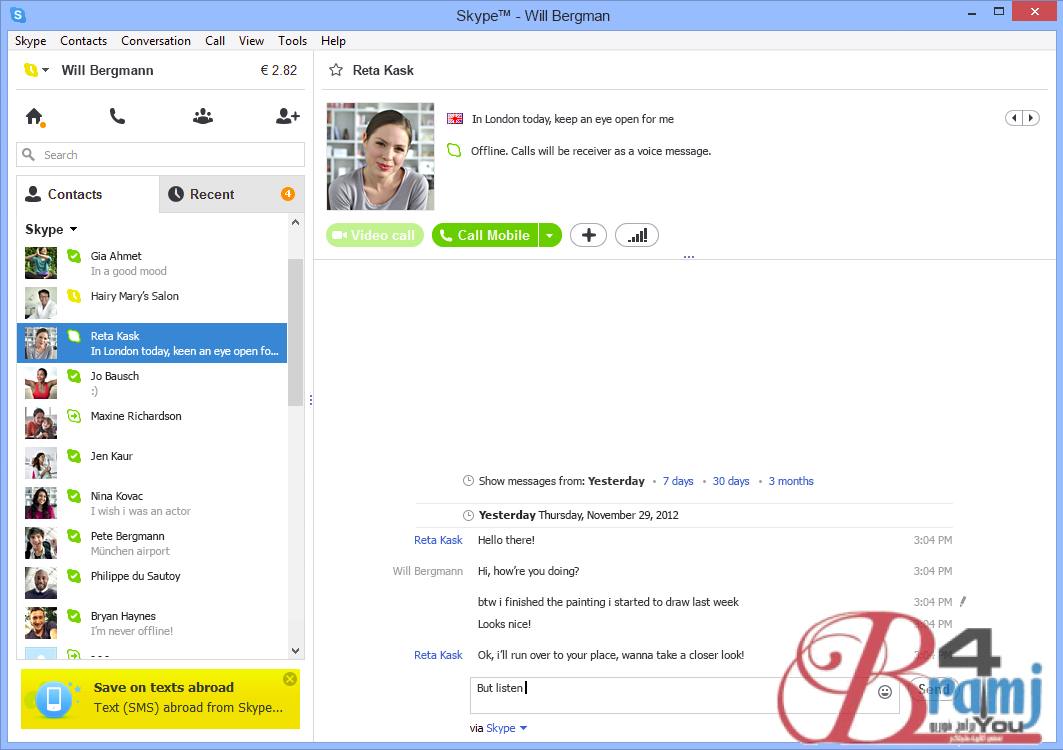Viewport: 1063px width, 750px height.
Task: Star Reta Kask as favorite
Action: tap(336, 70)
